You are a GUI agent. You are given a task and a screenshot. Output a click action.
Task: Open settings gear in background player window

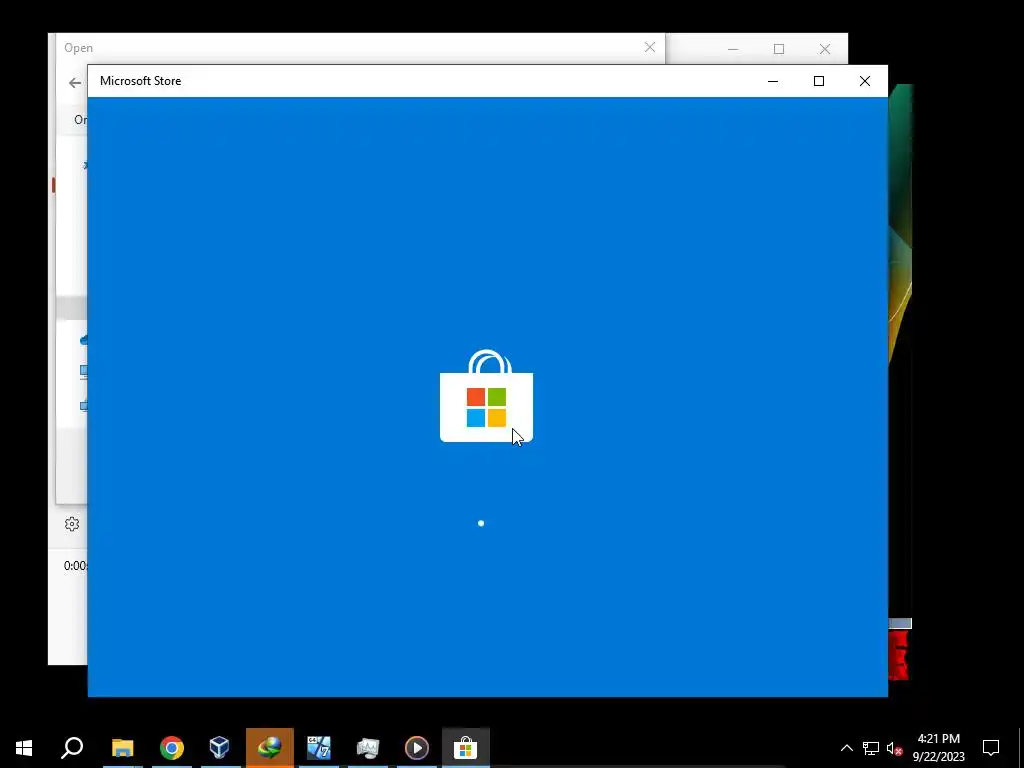tap(72, 524)
